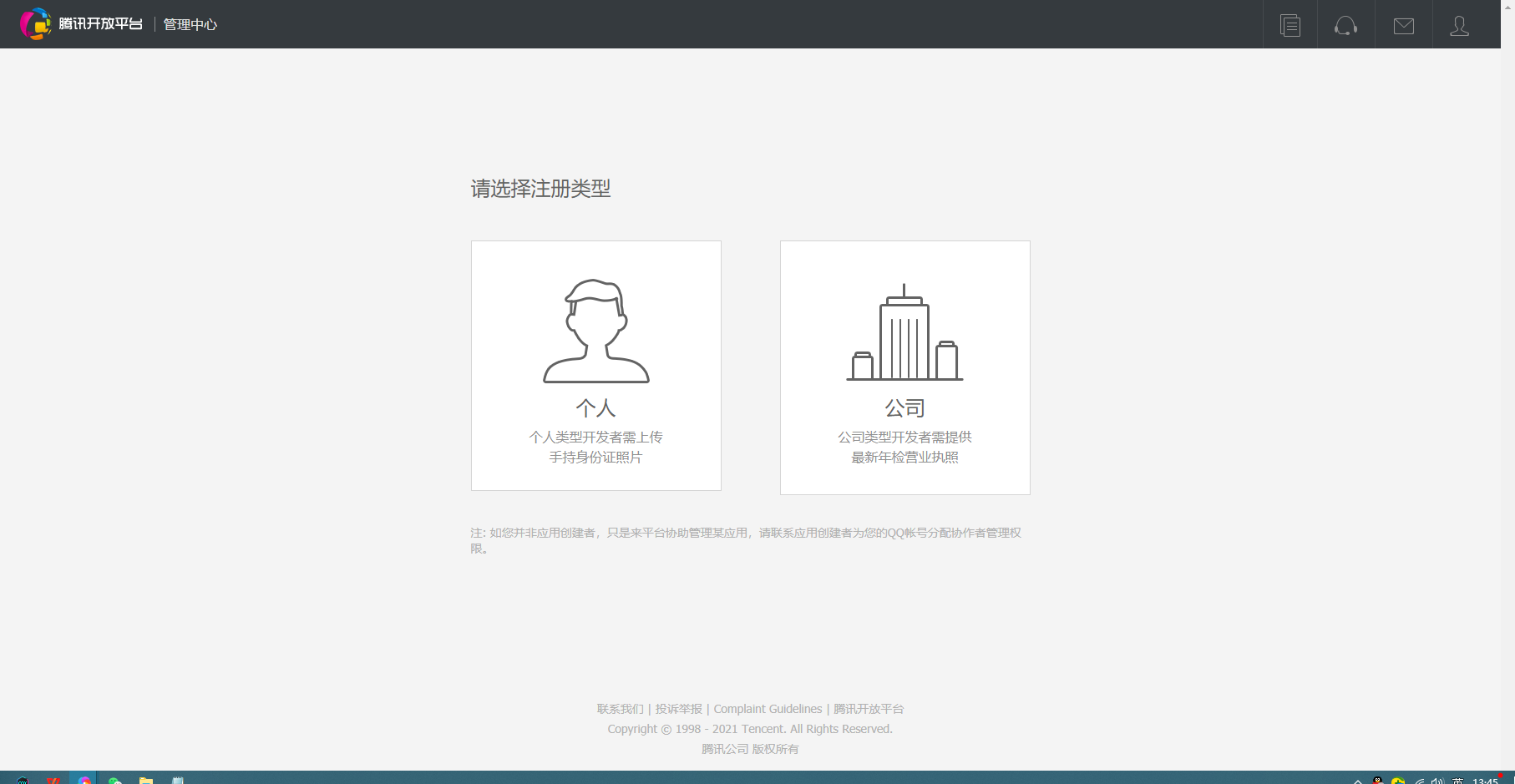Click the 请选择注册类型 heading
This screenshot has width=1515, height=784.
[540, 189]
